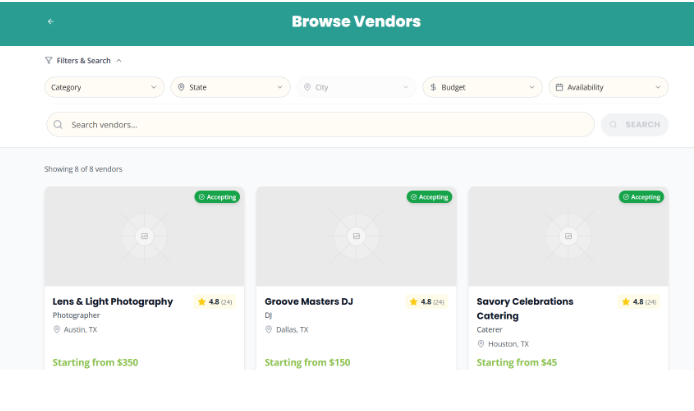694x411 pixels.
Task: Click the Starting from $350 price
Action: tap(95, 362)
